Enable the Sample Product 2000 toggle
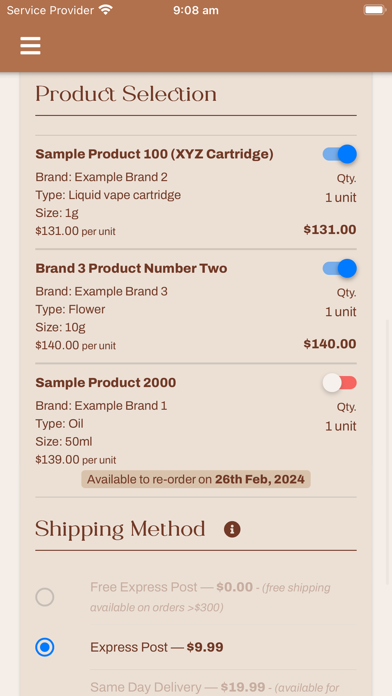Viewport: 392px width, 696px height. coord(340,383)
